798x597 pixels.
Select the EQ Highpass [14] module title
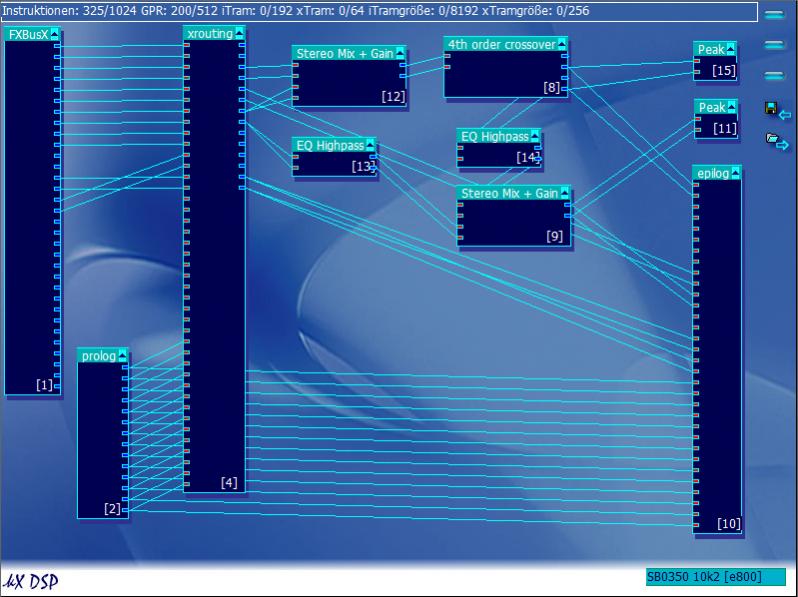pos(495,136)
